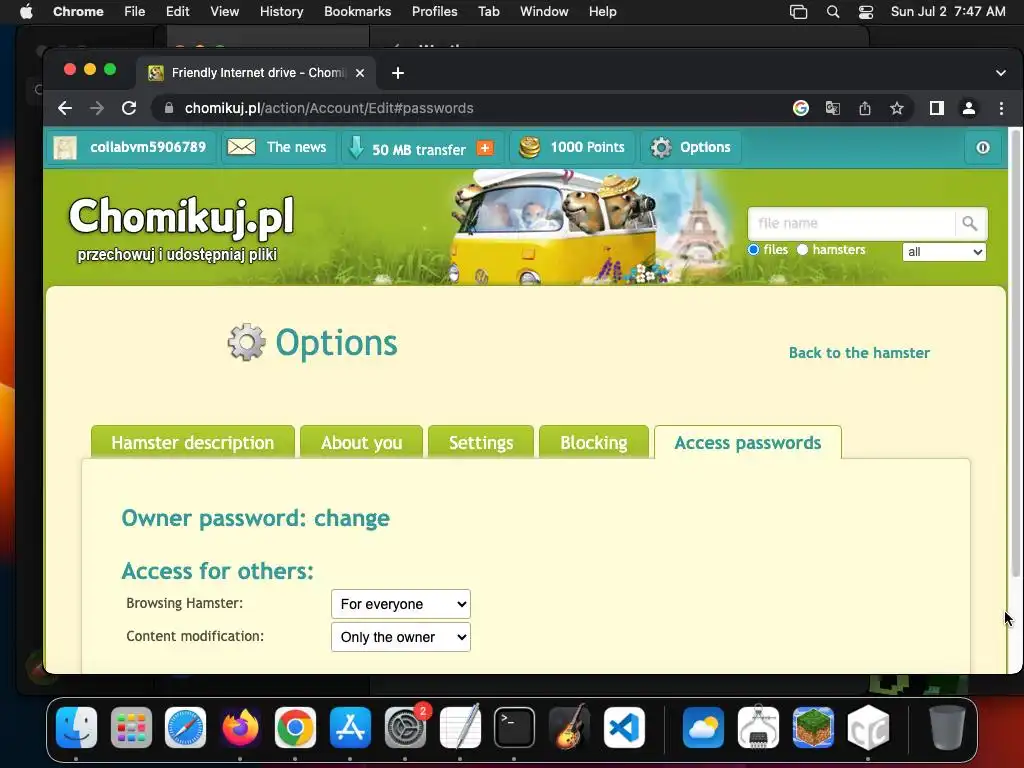Open Browsing Hamster dropdown

400,604
